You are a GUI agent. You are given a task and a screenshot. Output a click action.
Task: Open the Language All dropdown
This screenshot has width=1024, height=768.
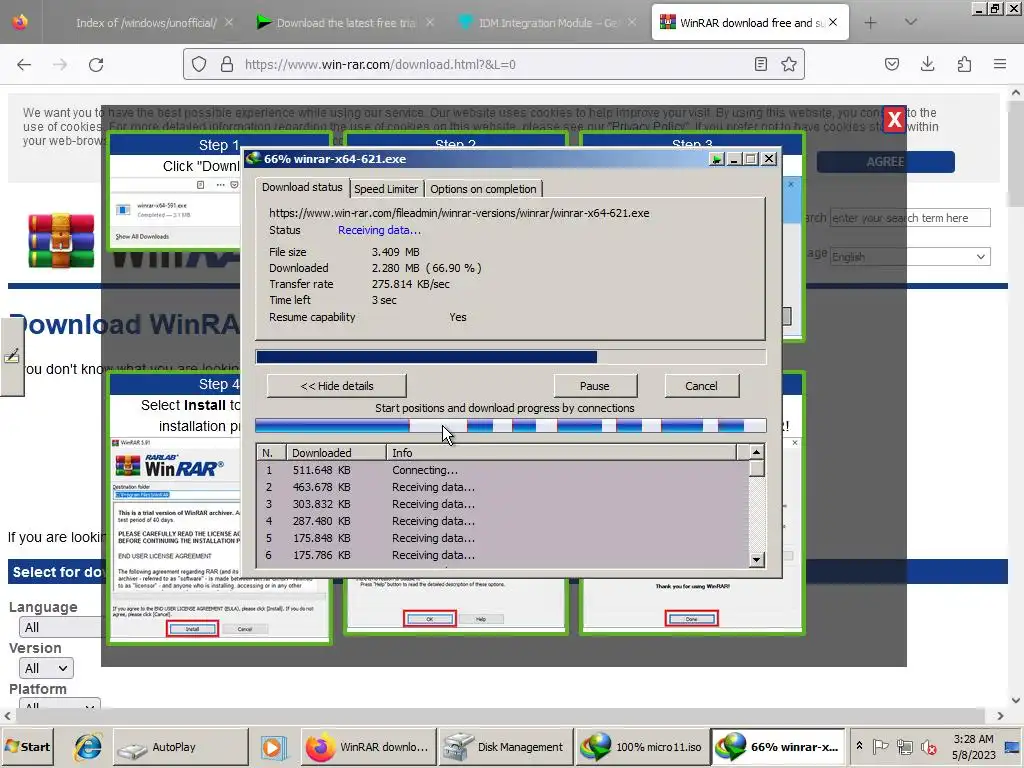click(x=62, y=628)
